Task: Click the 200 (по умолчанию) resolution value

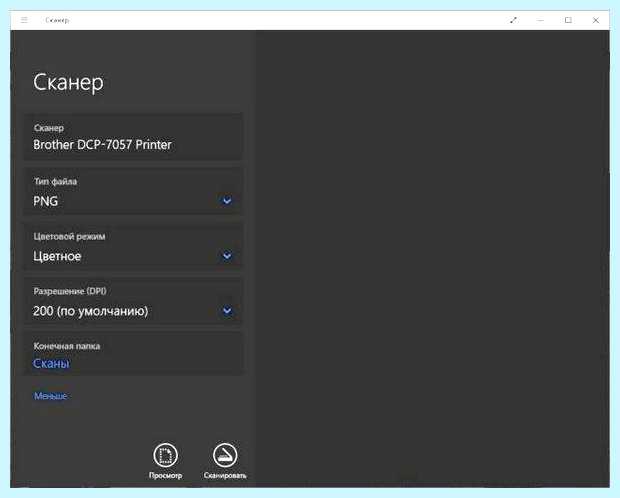Action: coord(91,311)
